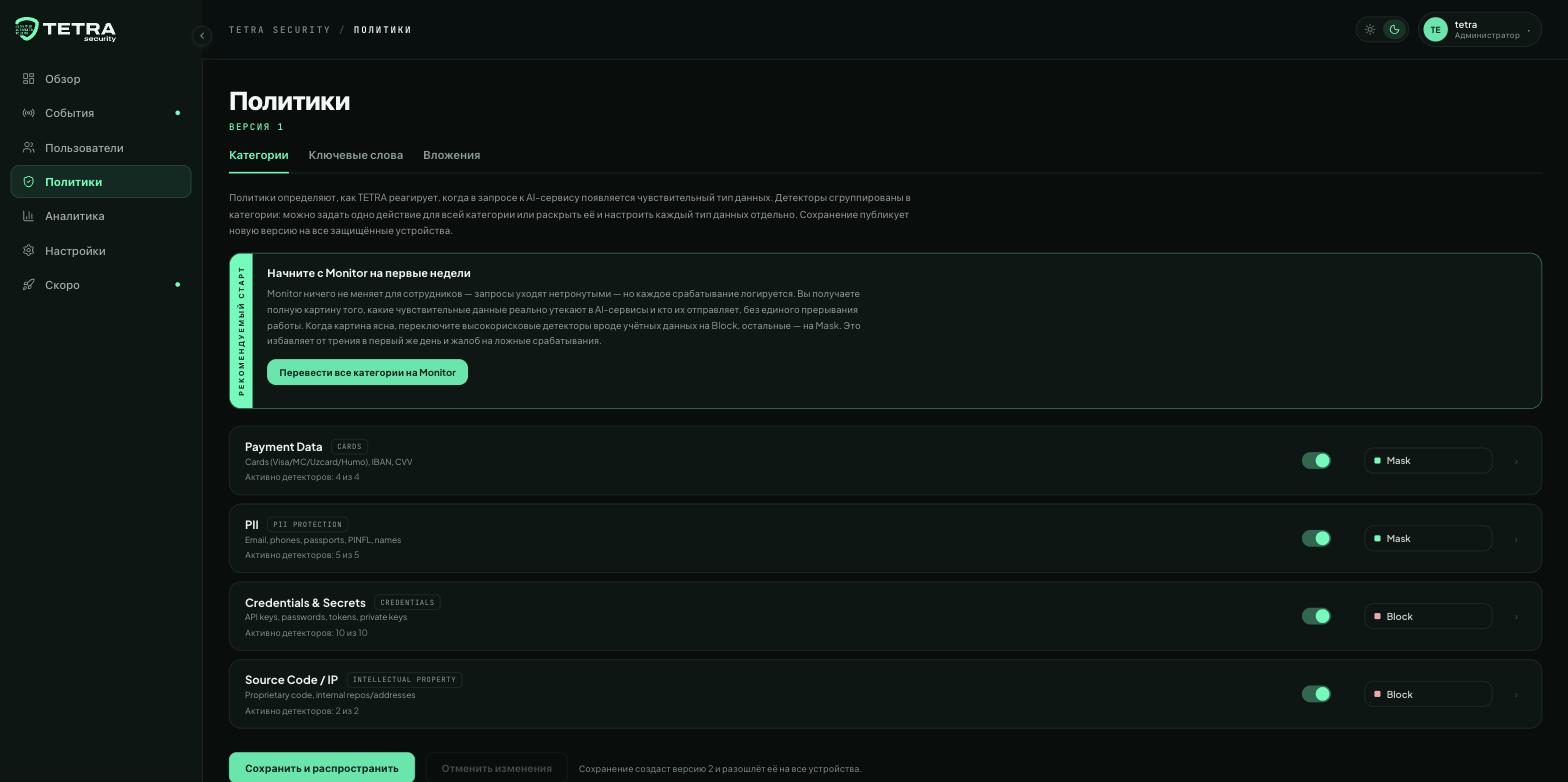
Task: Click the События broadcast icon
Action: click(29, 113)
